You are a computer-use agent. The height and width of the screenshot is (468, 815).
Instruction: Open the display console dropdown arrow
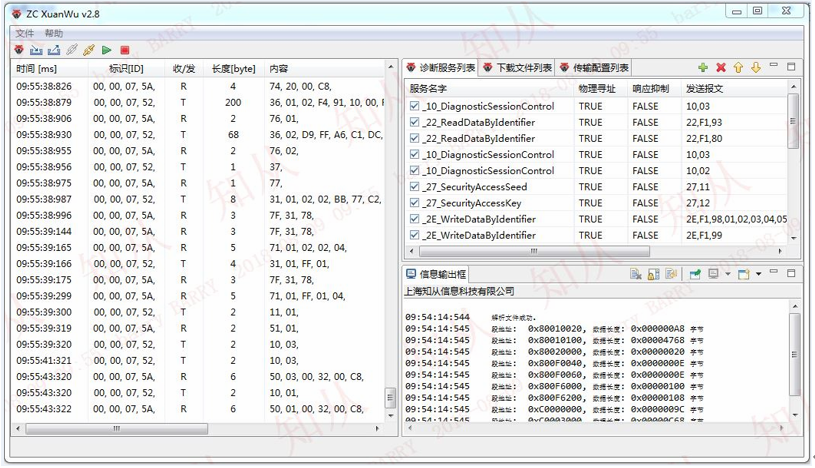[x=728, y=274]
